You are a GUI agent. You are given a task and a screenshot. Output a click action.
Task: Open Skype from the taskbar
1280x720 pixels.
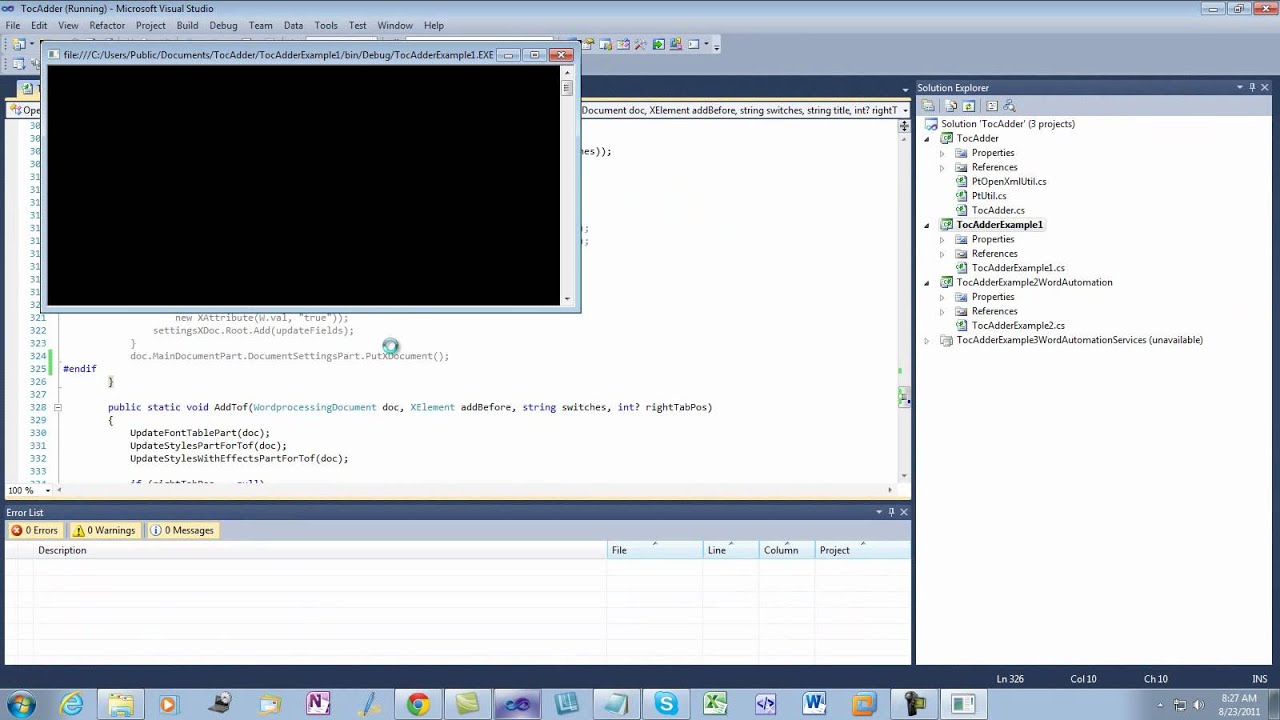(665, 704)
